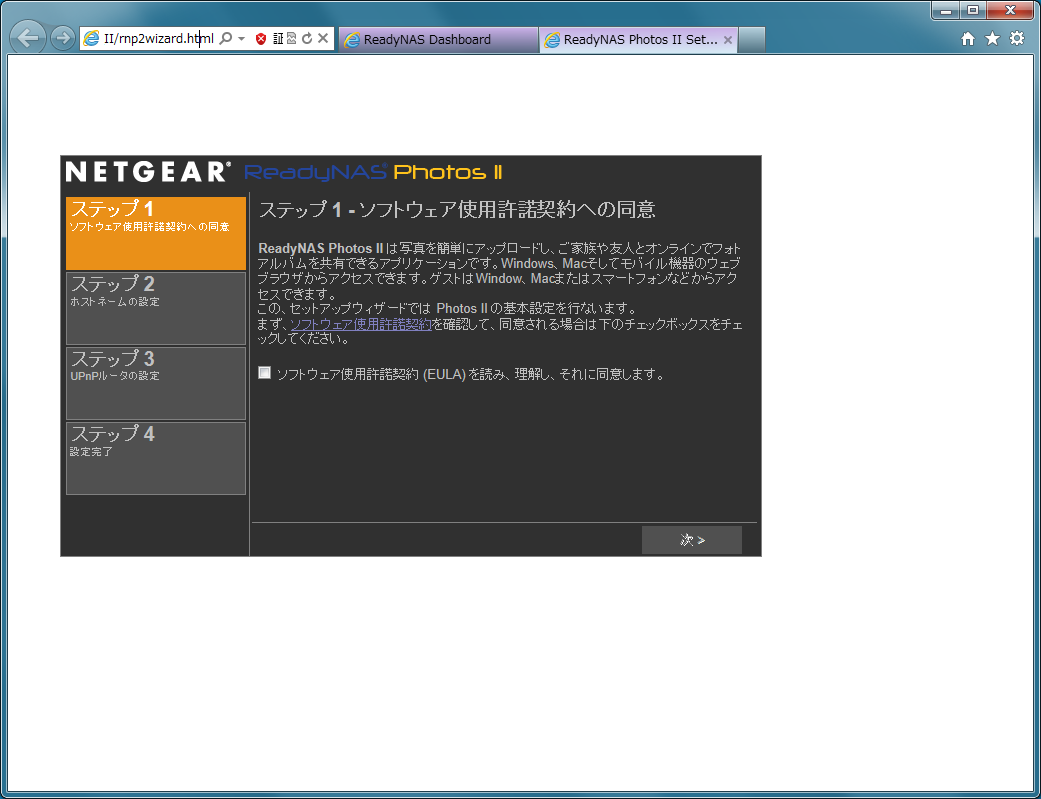Image resolution: width=1041 pixels, height=799 pixels.
Task: Open Favorites with the star icon
Action: click(x=992, y=39)
